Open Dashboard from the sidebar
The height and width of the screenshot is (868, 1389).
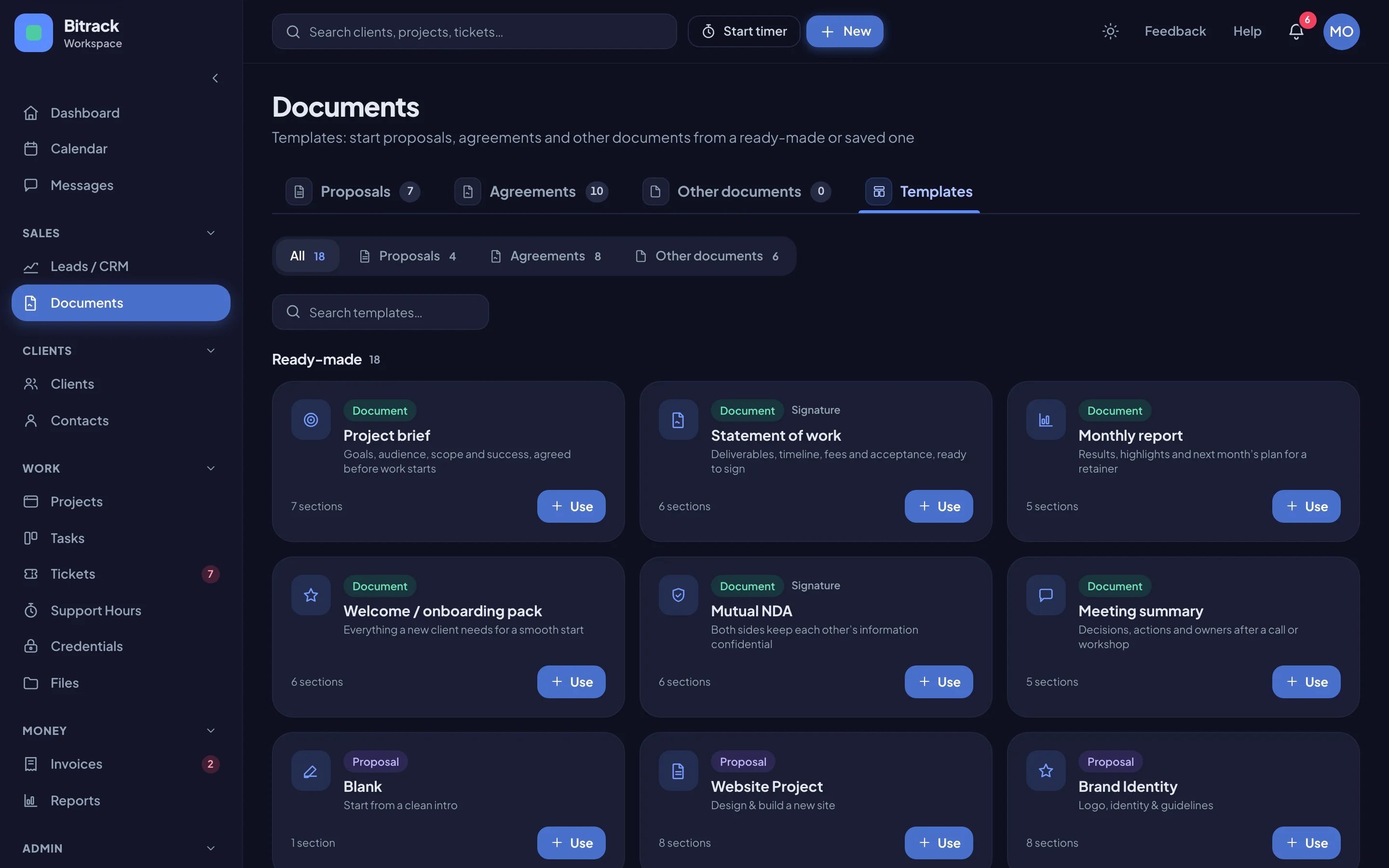pyautogui.click(x=121, y=112)
